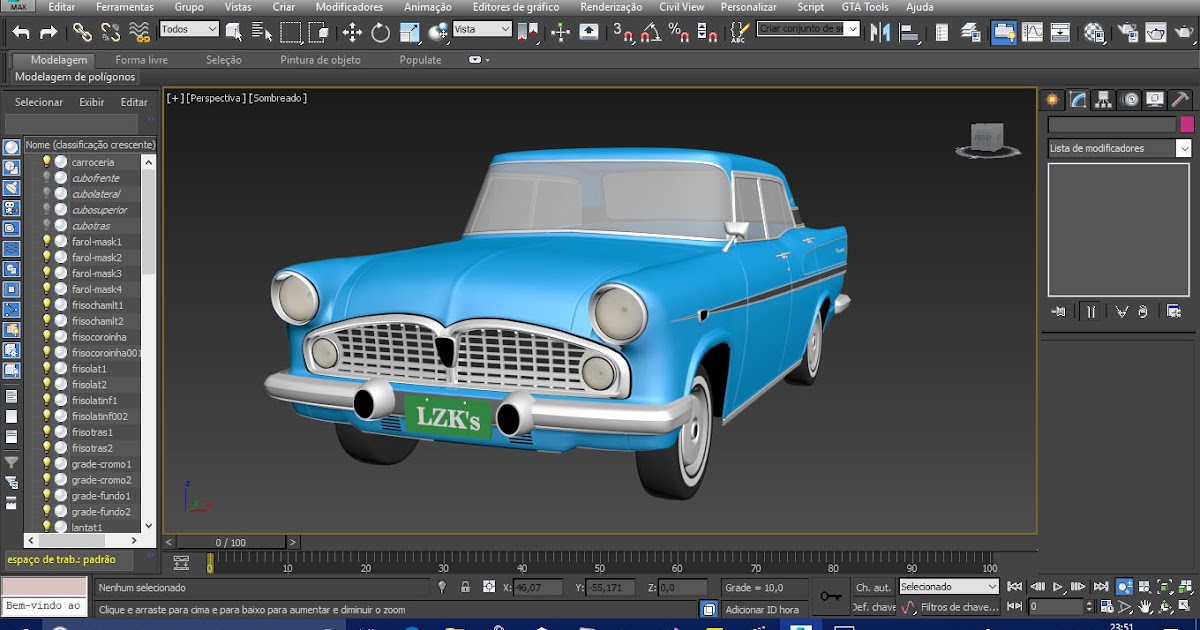Open the Utilities hammer panel

click(1180, 99)
